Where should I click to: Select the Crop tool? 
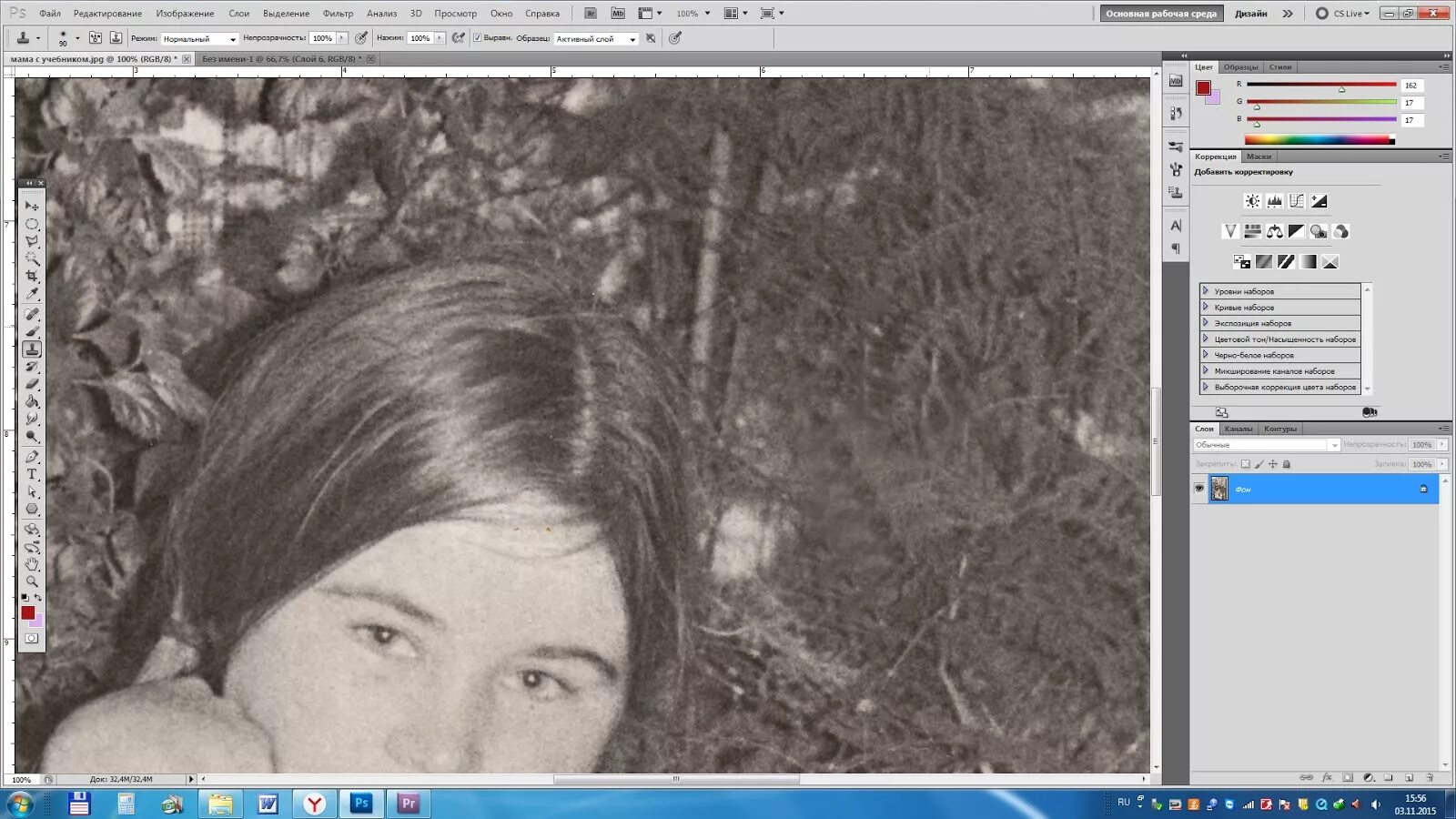[32, 276]
